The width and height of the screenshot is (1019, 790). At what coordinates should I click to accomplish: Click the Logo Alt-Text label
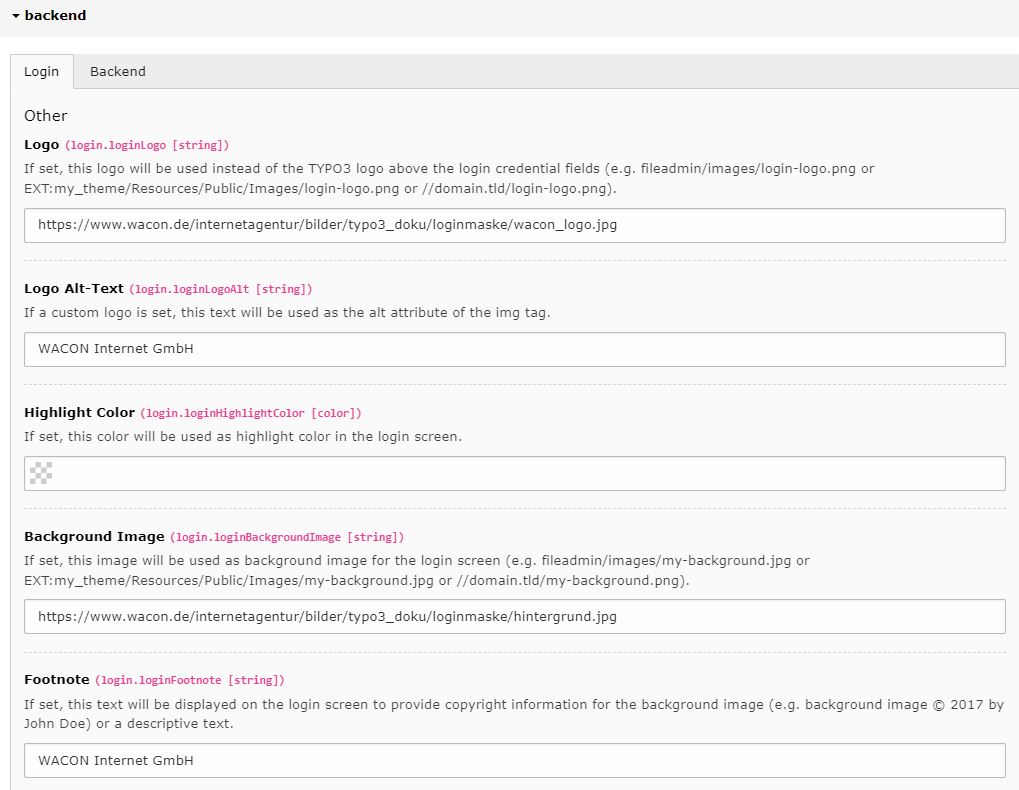(x=74, y=288)
